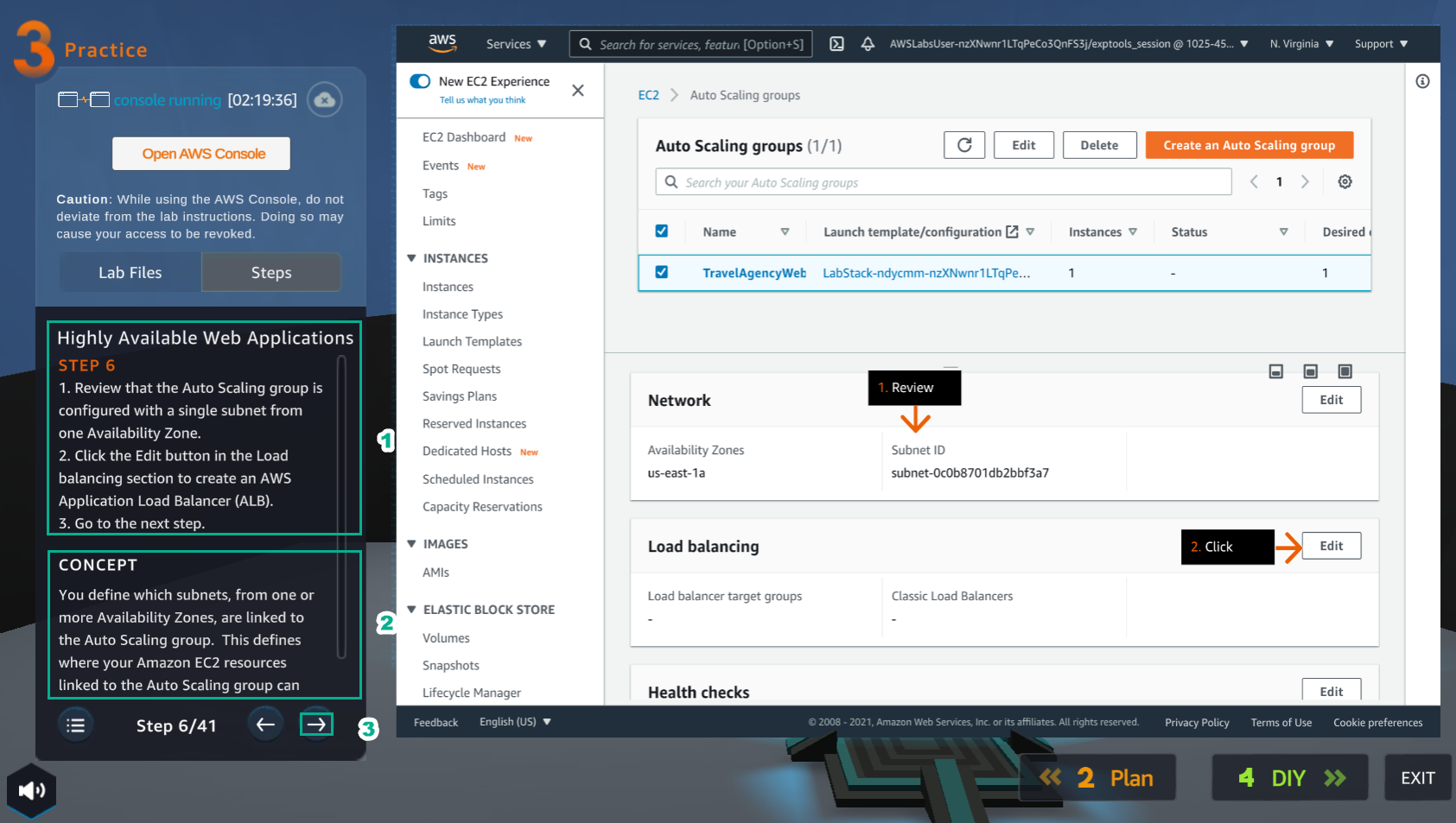Toggle the sound speaker icon

(x=32, y=790)
